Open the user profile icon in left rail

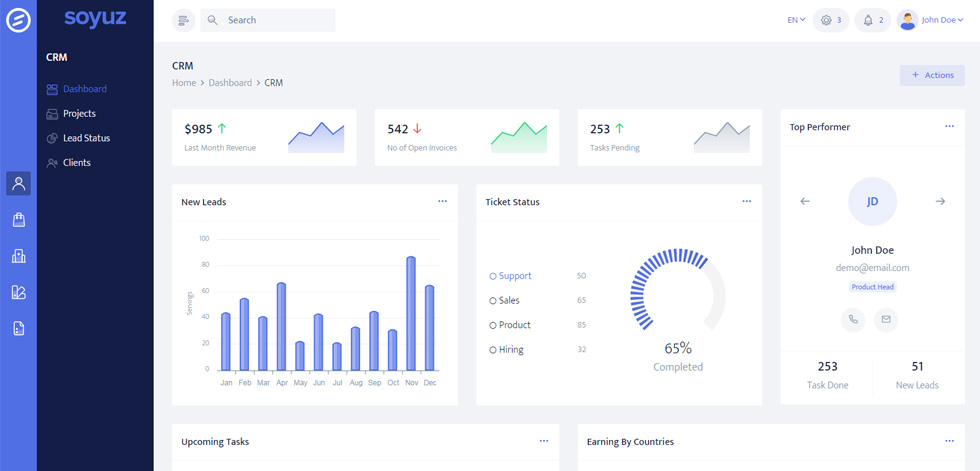tap(18, 184)
